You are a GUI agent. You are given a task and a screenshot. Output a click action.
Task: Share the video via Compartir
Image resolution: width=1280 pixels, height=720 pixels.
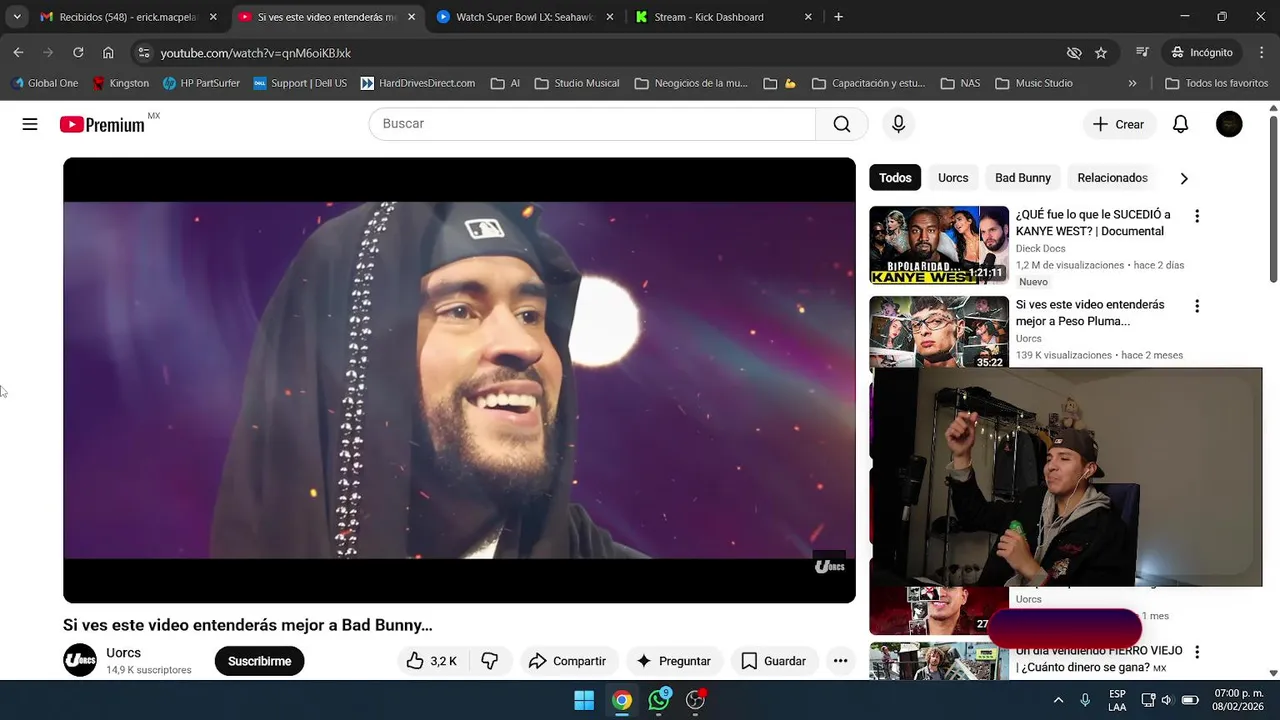[567, 661]
